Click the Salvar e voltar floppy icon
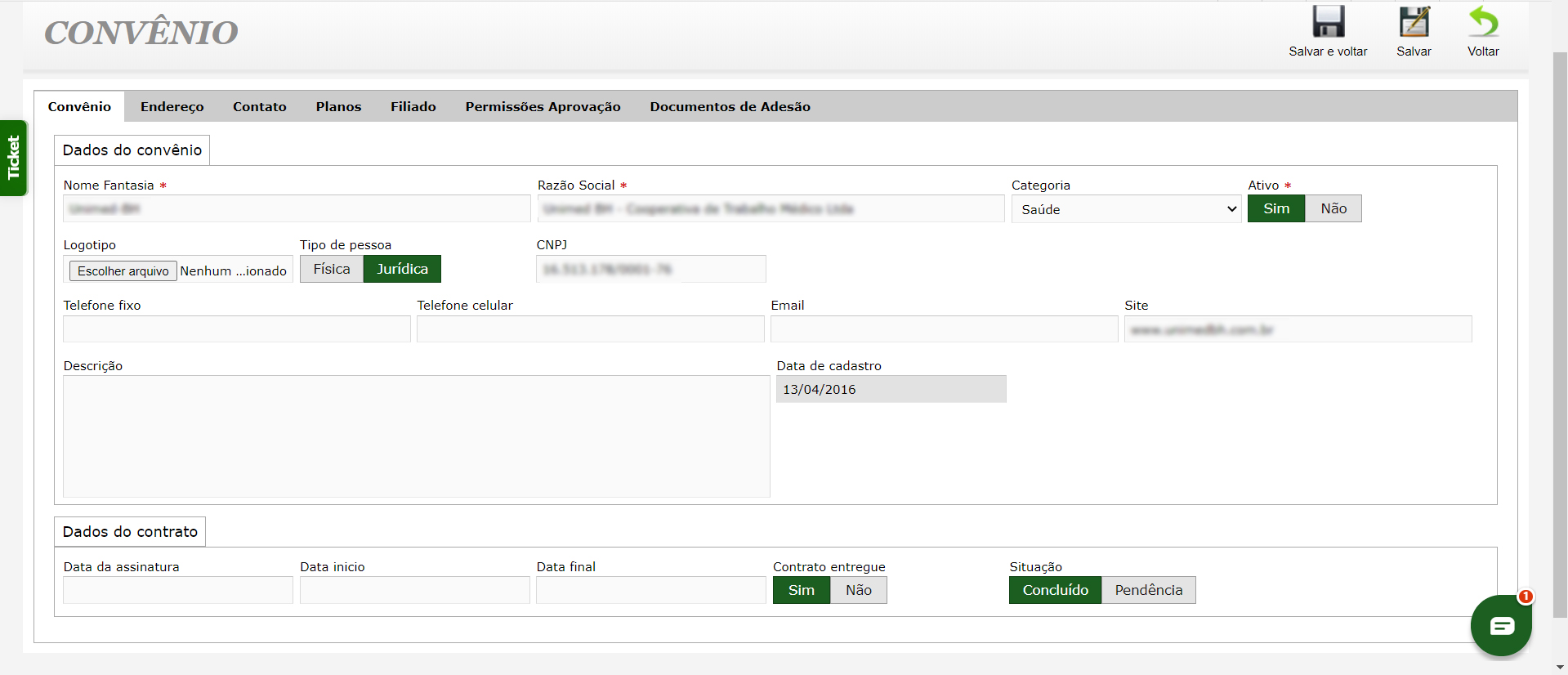Viewport: 1568px width, 675px height. 1328,23
